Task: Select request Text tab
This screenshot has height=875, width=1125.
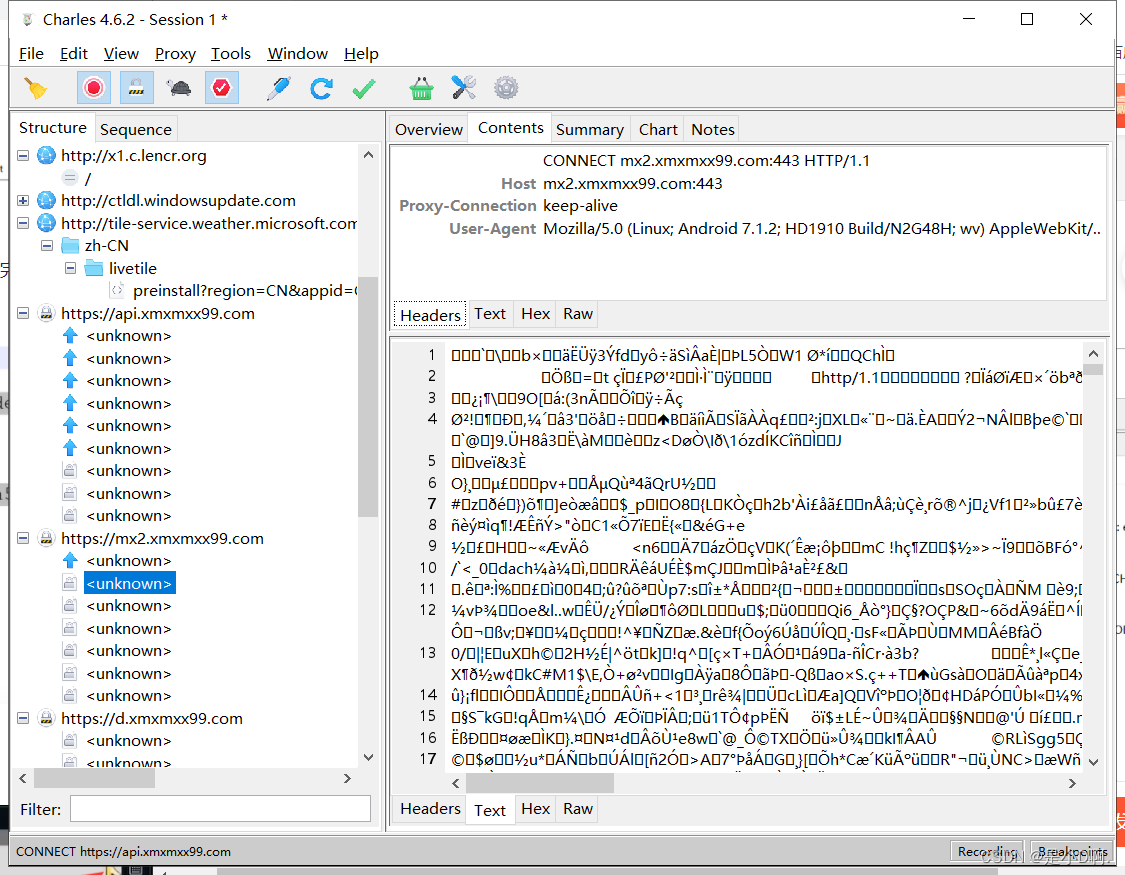Action: [x=490, y=313]
